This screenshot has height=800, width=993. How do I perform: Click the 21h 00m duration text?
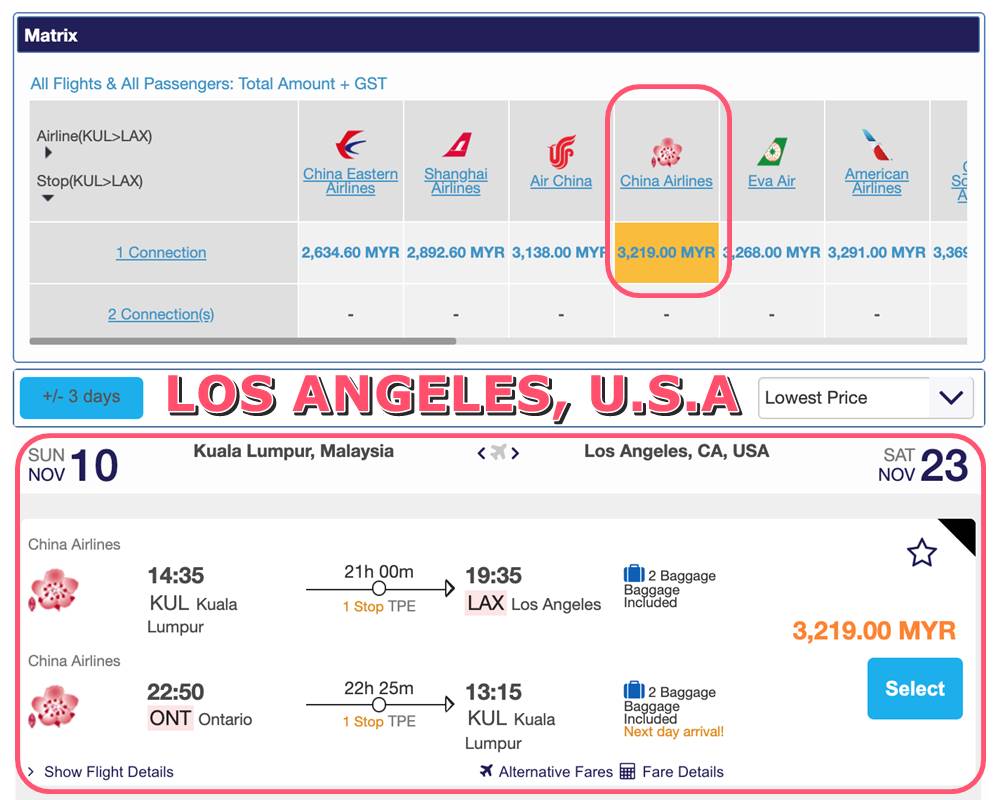379,572
